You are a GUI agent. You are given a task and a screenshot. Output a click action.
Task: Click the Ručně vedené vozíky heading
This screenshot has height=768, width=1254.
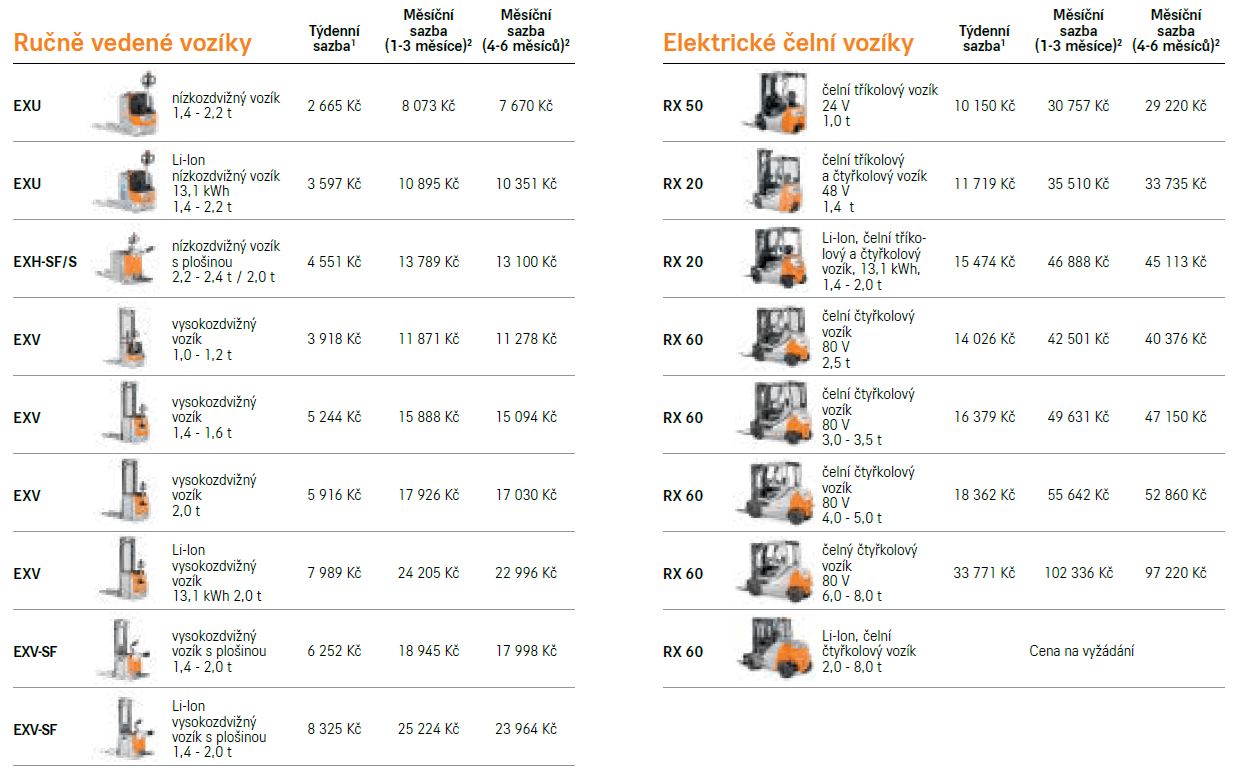[132, 43]
